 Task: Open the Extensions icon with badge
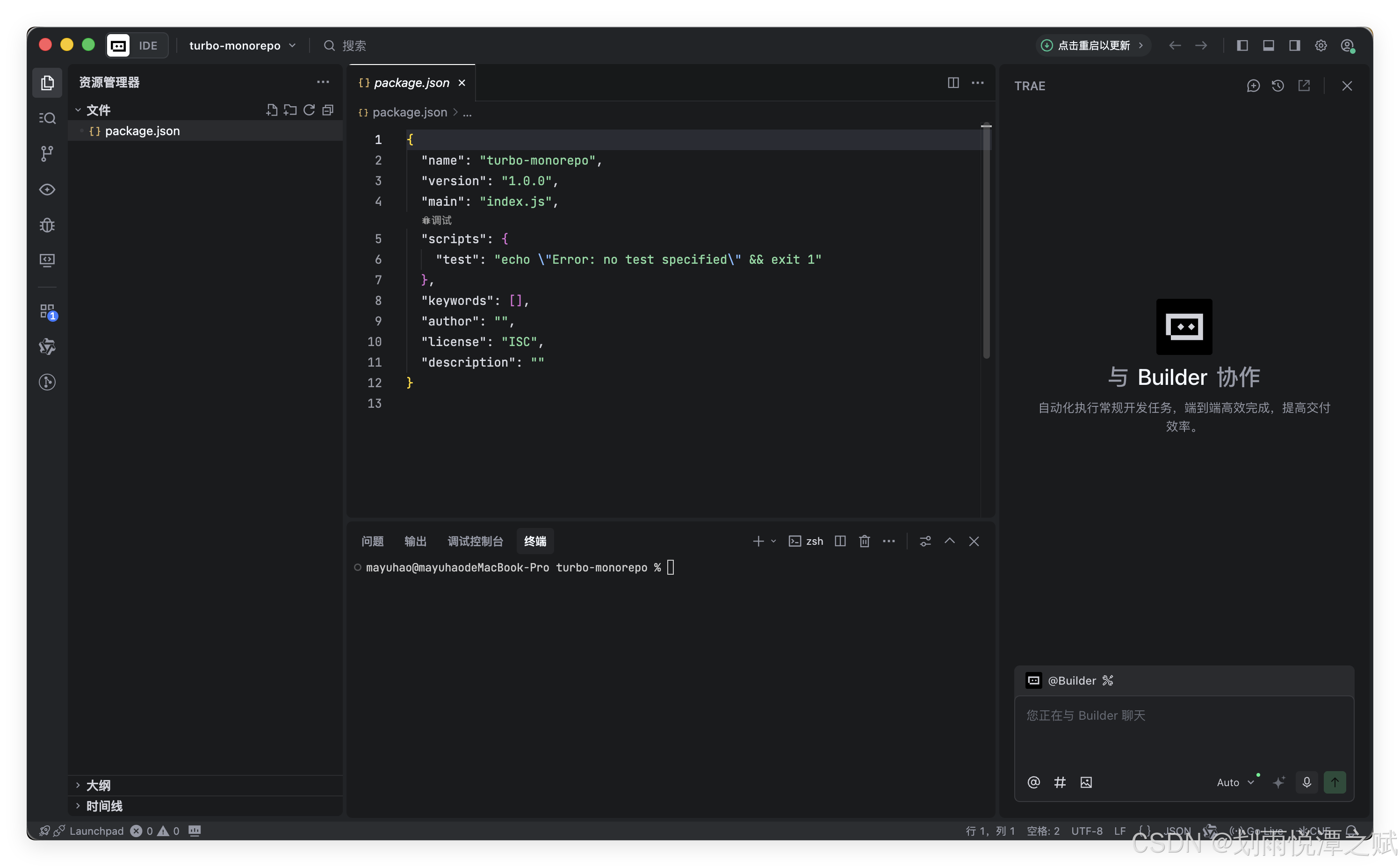(x=47, y=311)
